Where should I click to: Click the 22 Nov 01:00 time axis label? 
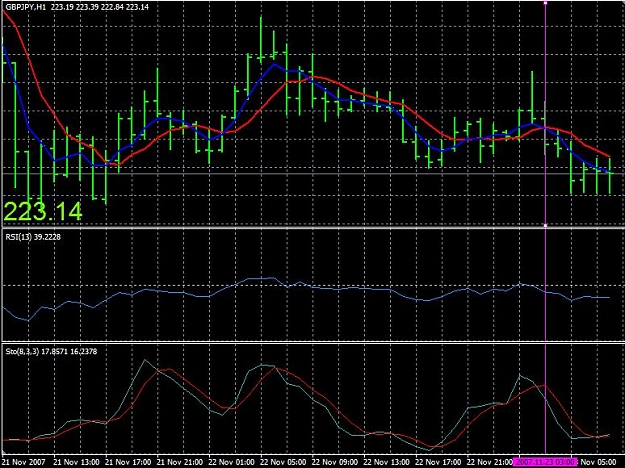coord(232,462)
